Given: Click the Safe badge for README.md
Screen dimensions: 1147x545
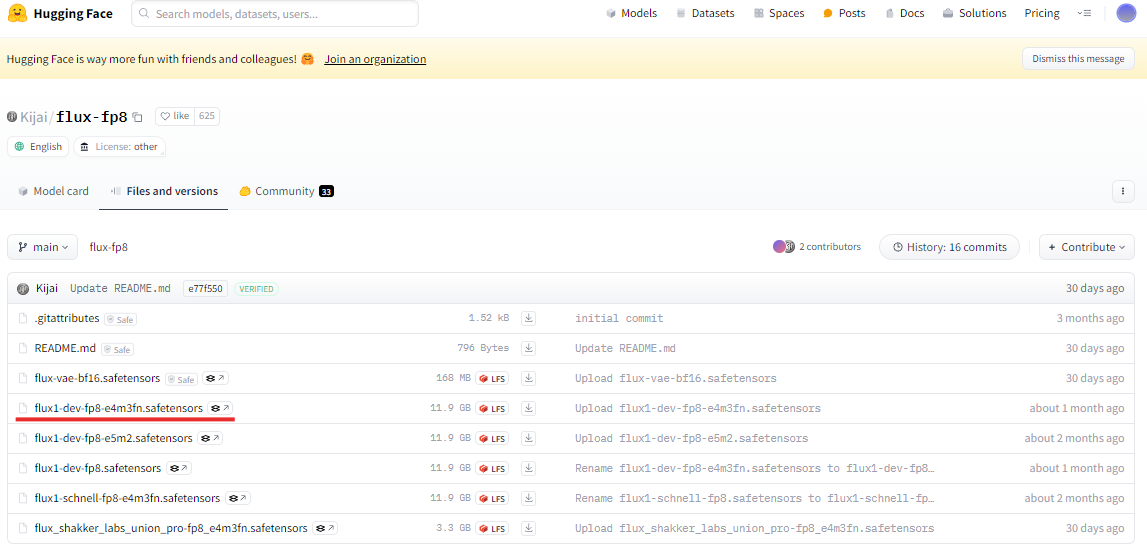Looking at the screenshot, I should coord(118,350).
